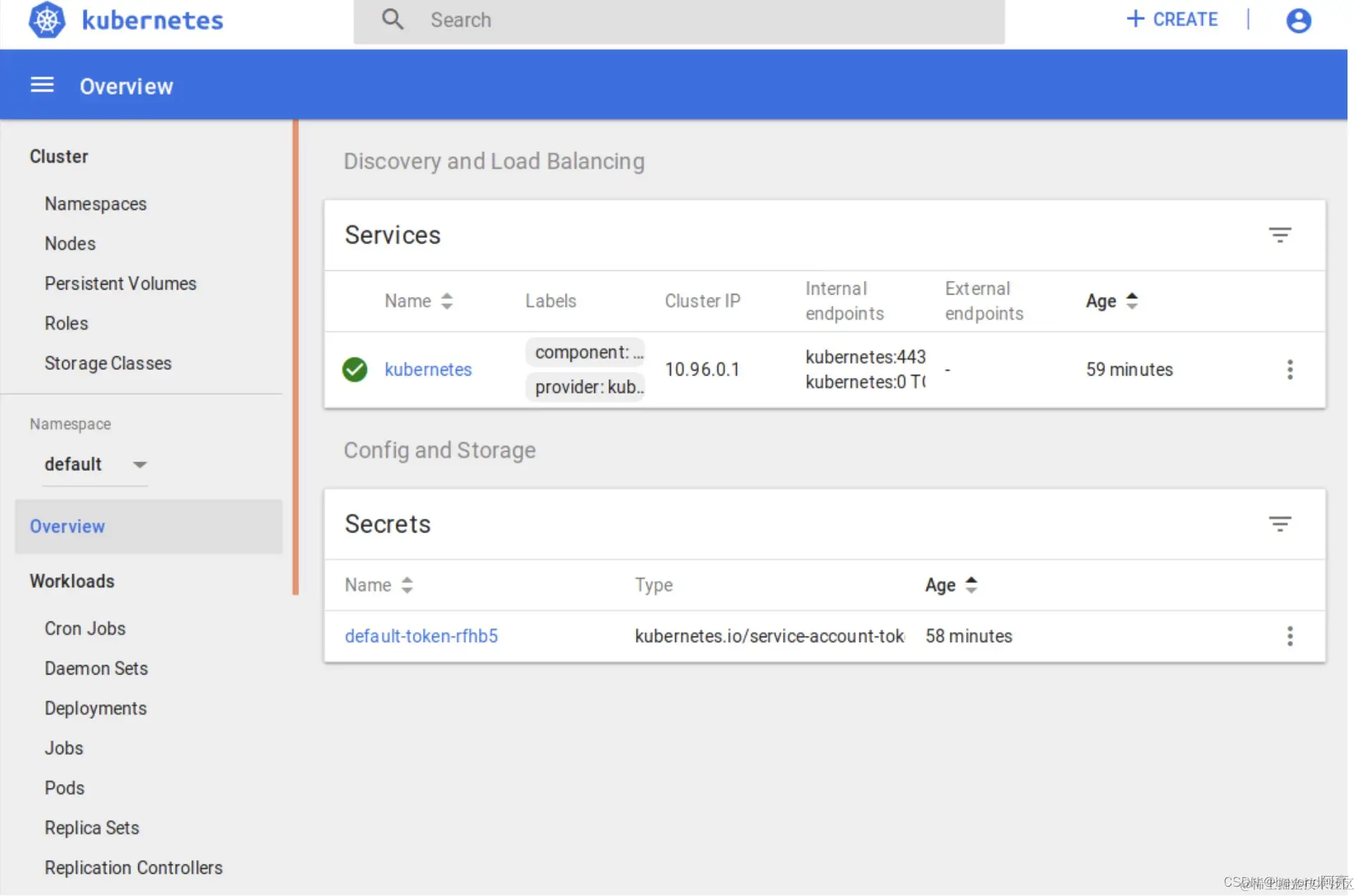The height and width of the screenshot is (896, 1359).
Task: Click the Secrets card title
Action: point(388,524)
